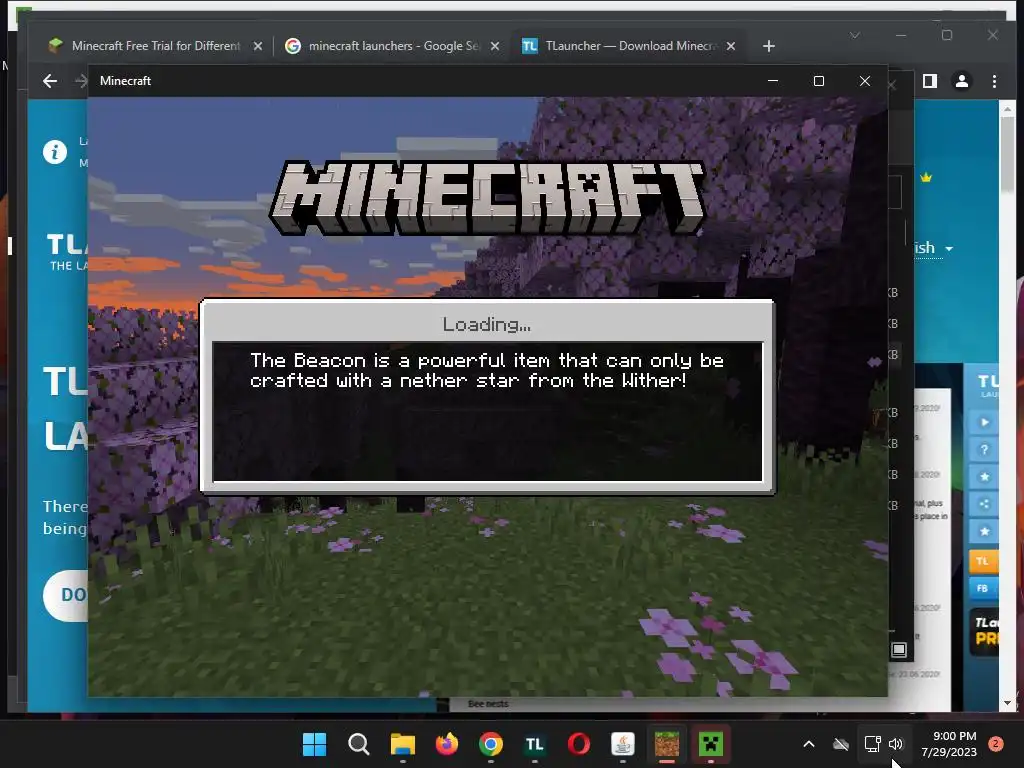Open Chrome three-dot menu
Screen dimensions: 1024x768
[x=994, y=81]
